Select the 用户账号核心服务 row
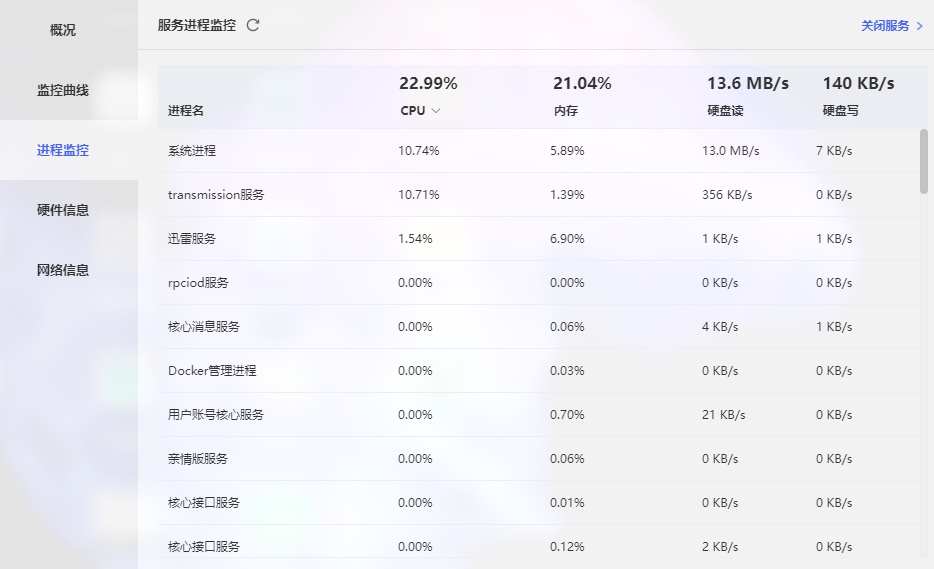Viewport: 934px width, 569px height. 216,415
